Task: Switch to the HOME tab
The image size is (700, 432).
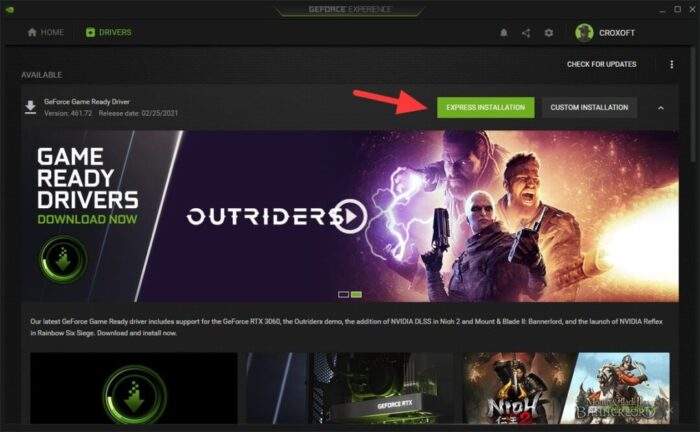Action: coord(46,33)
